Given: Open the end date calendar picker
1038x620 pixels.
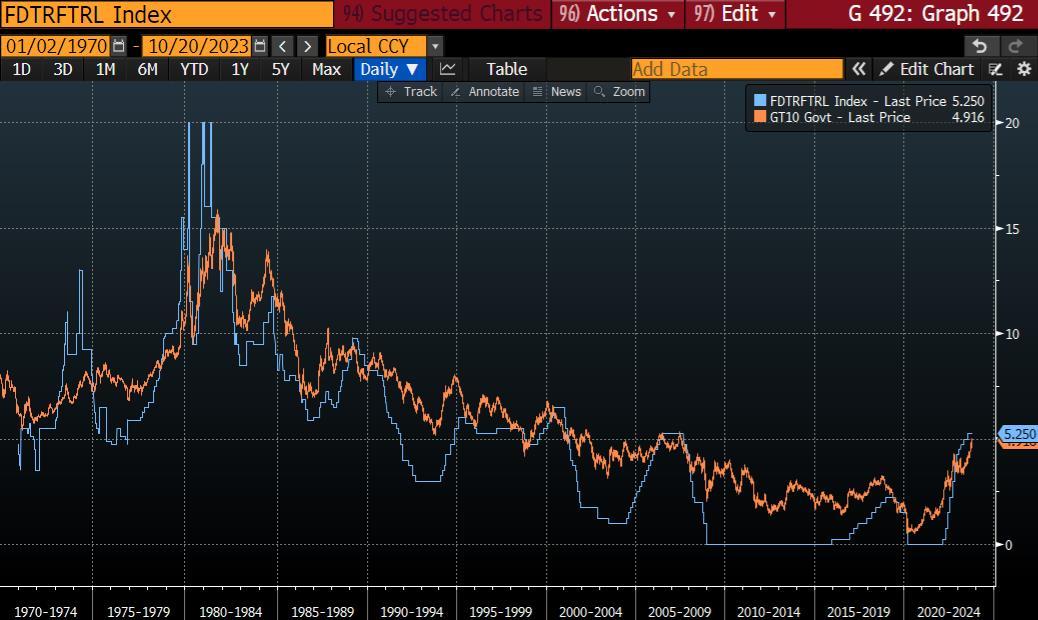Looking at the screenshot, I should click(260, 46).
